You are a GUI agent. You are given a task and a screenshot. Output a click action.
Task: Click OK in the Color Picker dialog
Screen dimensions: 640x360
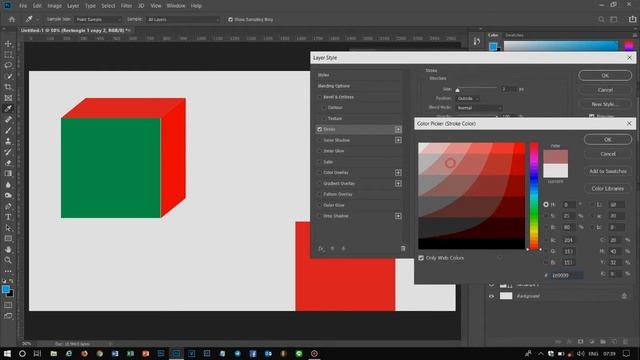[x=608, y=140]
